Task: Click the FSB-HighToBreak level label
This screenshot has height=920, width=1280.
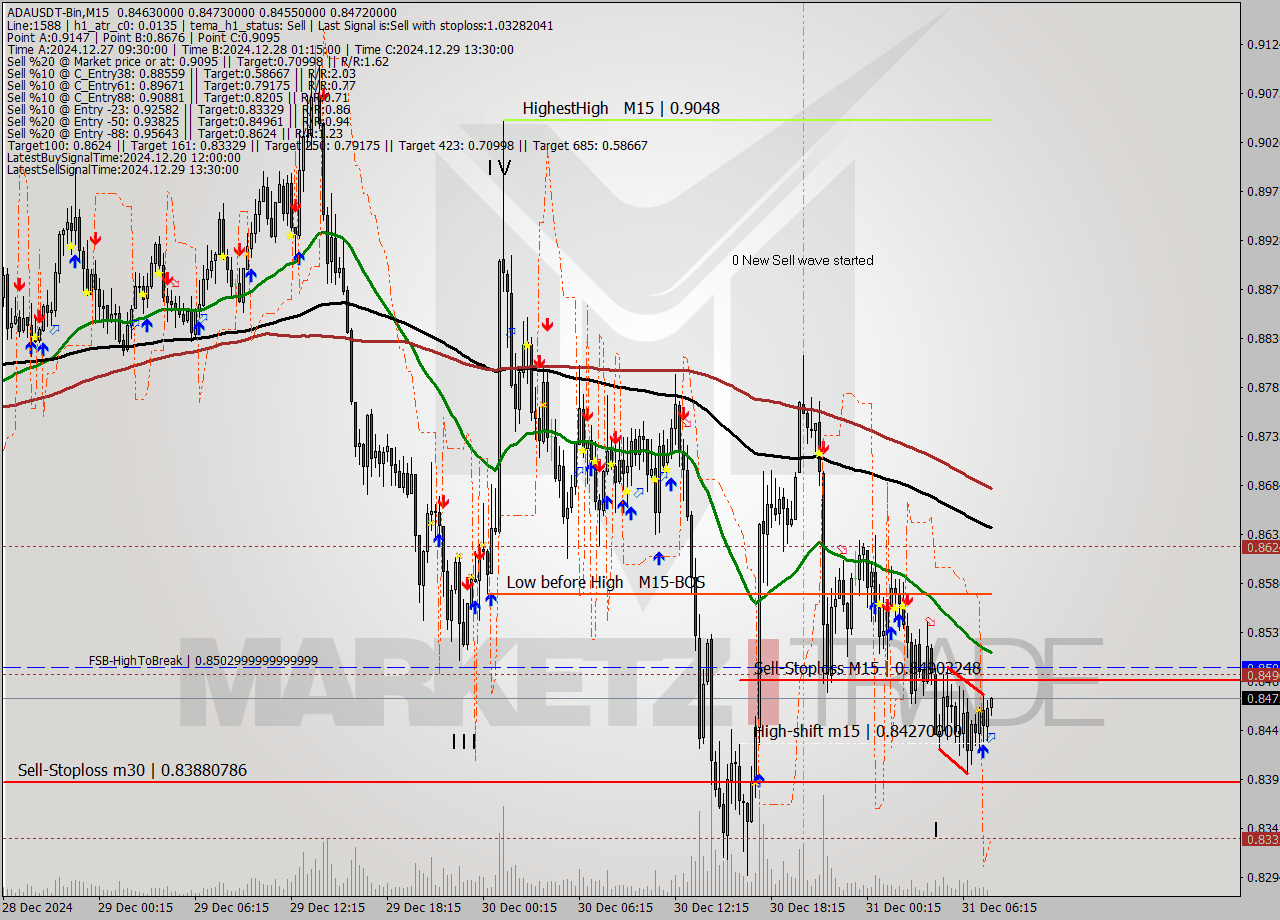Action: pyautogui.click(x=203, y=661)
